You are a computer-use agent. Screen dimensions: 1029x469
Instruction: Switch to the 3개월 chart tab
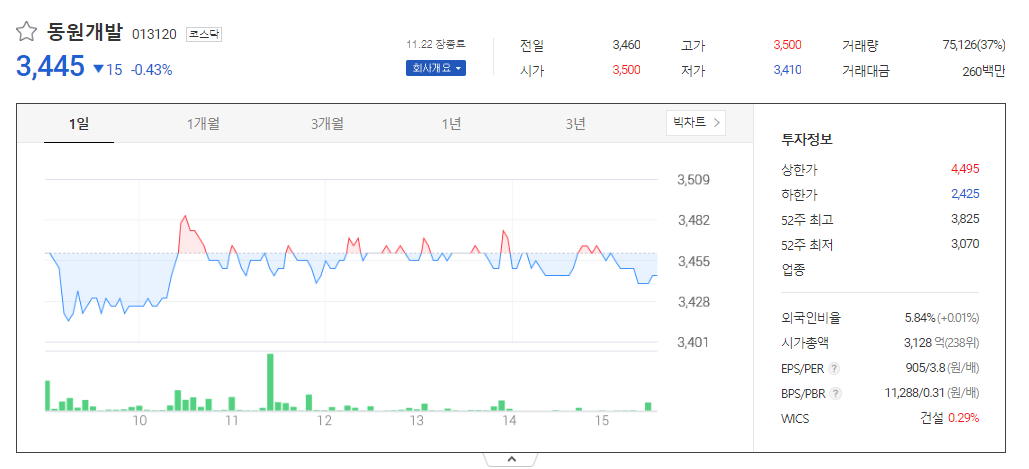327,123
